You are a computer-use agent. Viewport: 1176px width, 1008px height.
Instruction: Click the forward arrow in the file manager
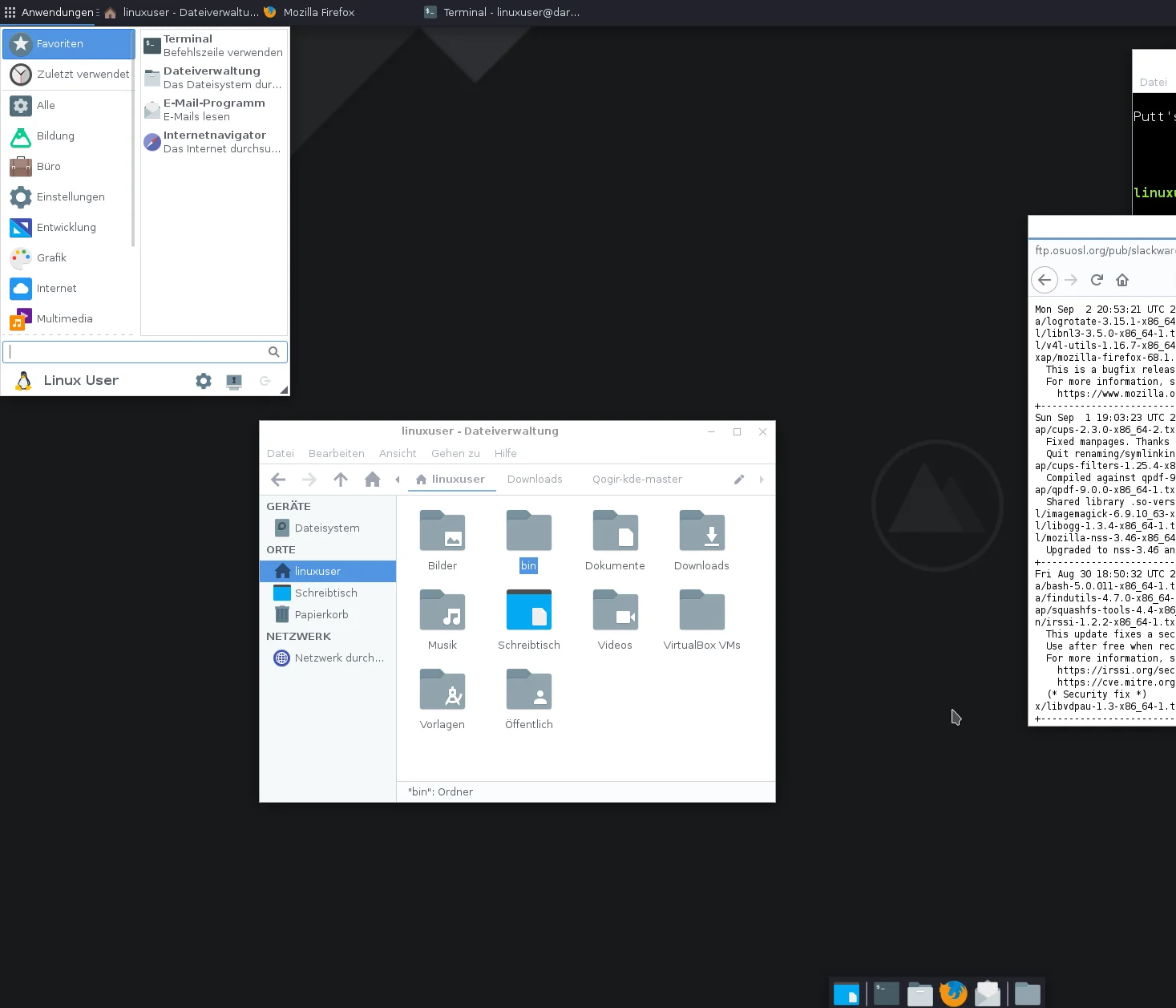309,480
